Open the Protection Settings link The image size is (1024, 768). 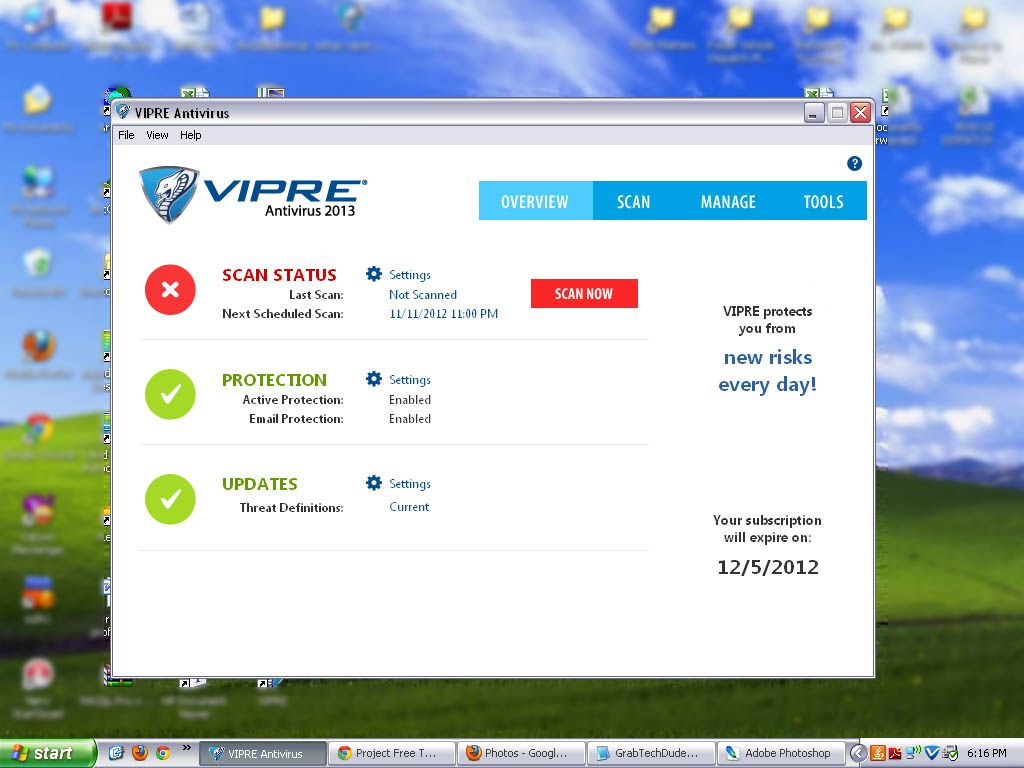pyautogui.click(x=409, y=380)
